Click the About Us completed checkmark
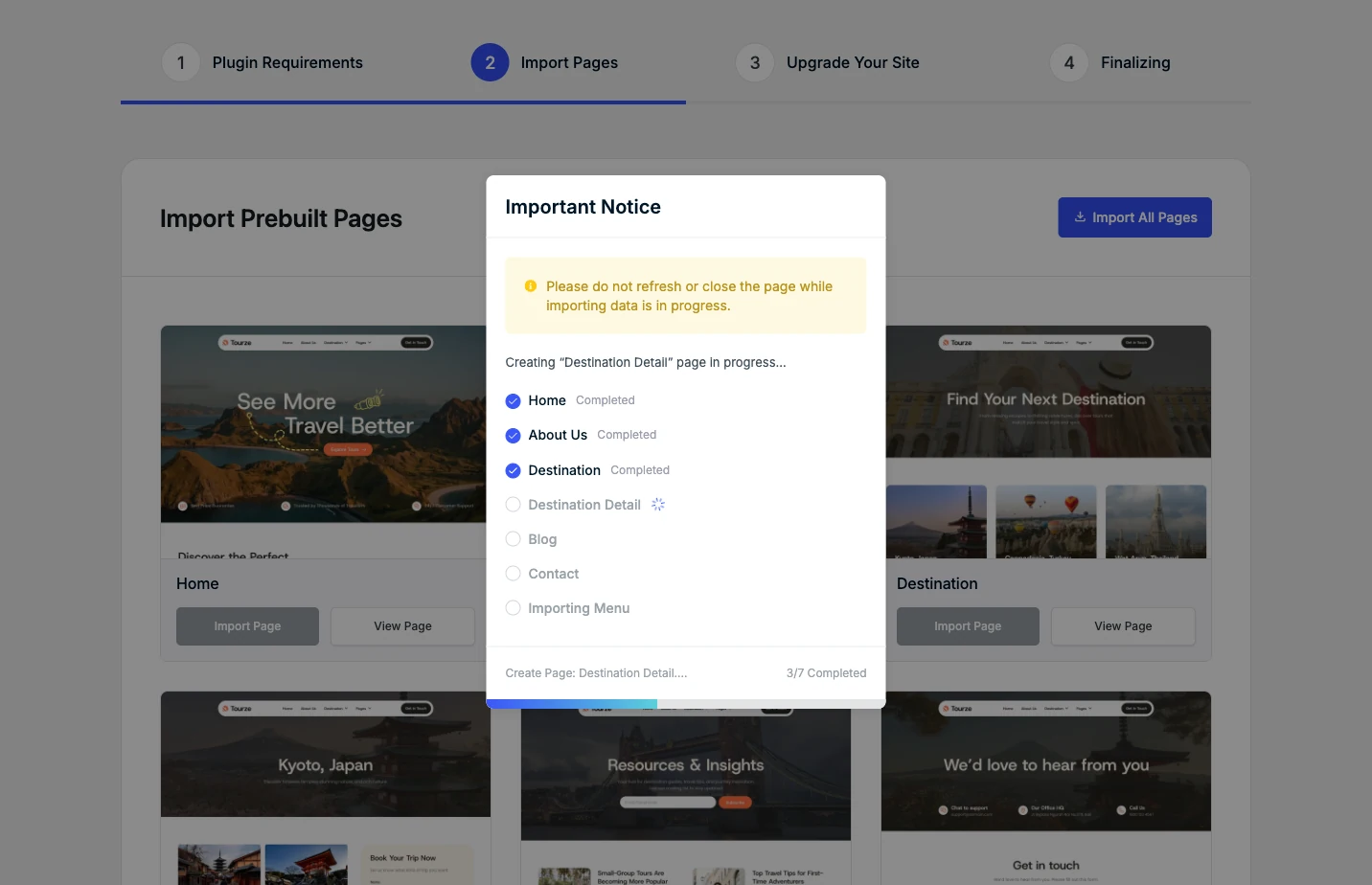 [x=514, y=436]
